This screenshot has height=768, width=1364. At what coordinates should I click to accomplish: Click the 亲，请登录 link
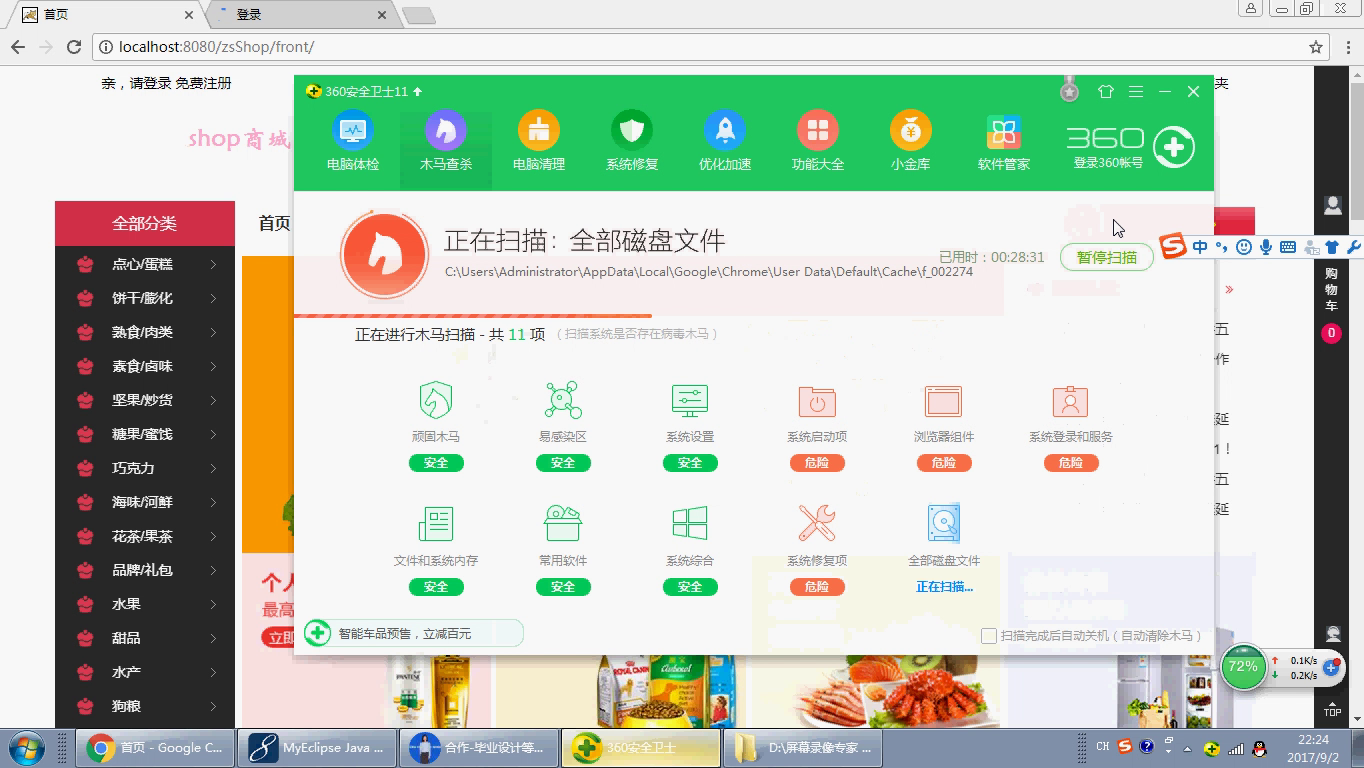coord(136,83)
